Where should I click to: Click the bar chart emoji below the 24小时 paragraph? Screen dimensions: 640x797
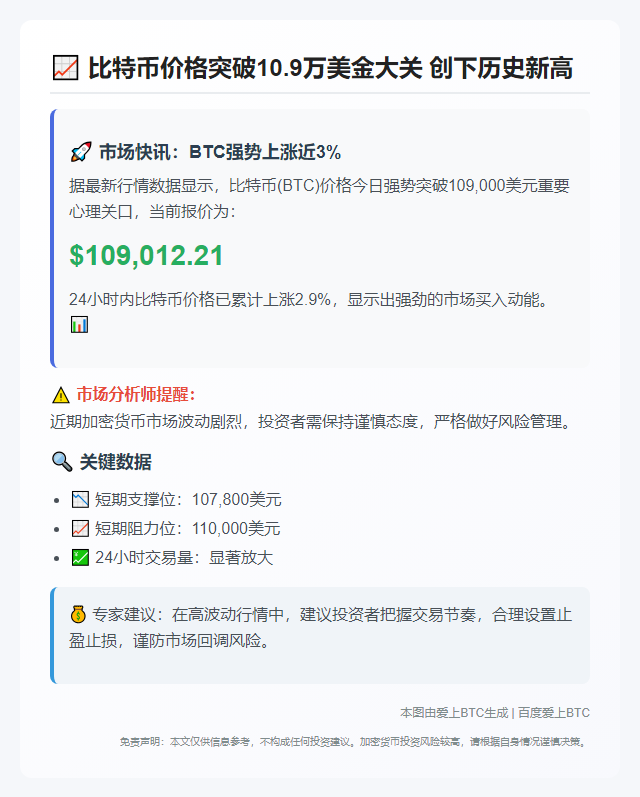tap(79, 324)
